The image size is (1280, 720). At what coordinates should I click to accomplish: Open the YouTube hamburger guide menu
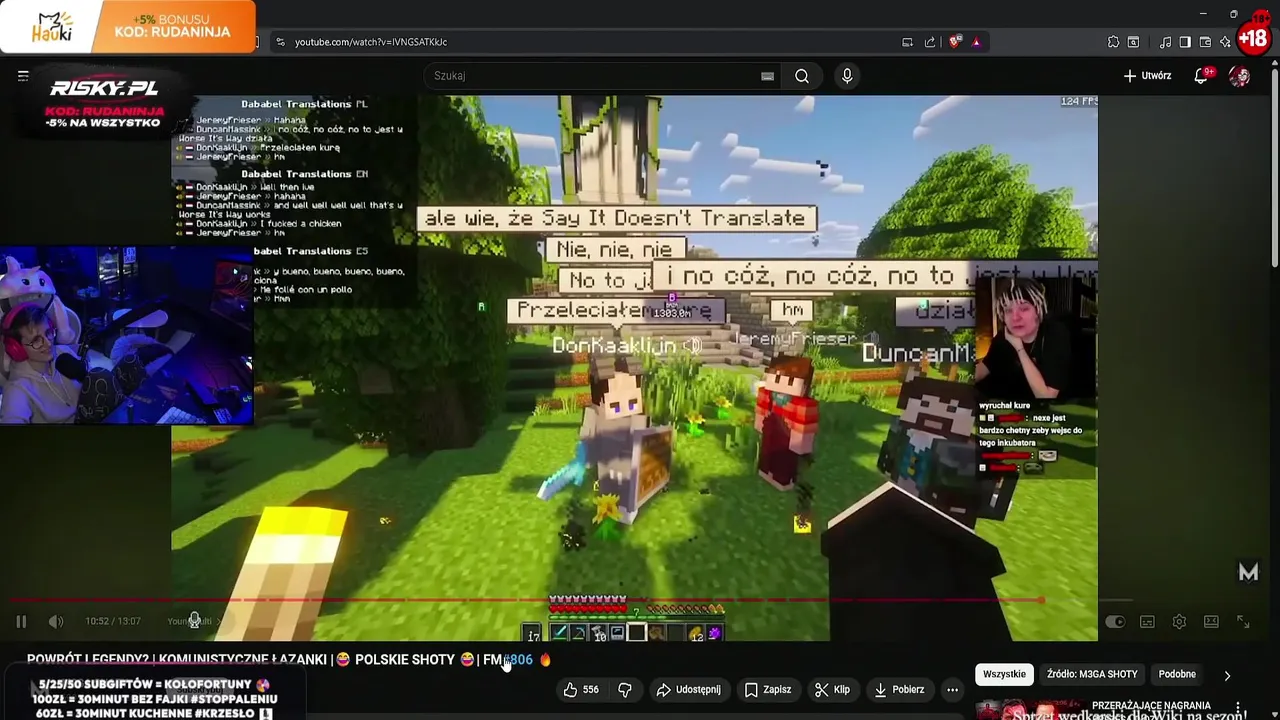[23, 76]
